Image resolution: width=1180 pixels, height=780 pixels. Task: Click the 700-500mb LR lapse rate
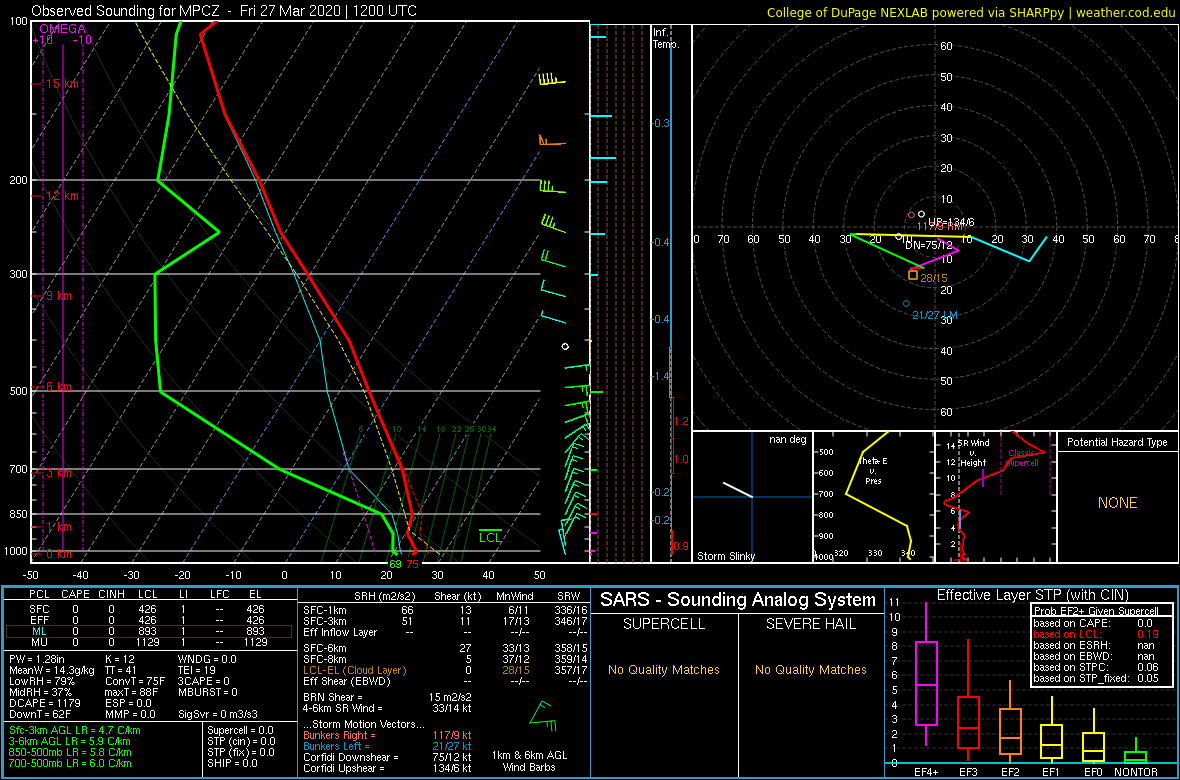(x=70, y=762)
